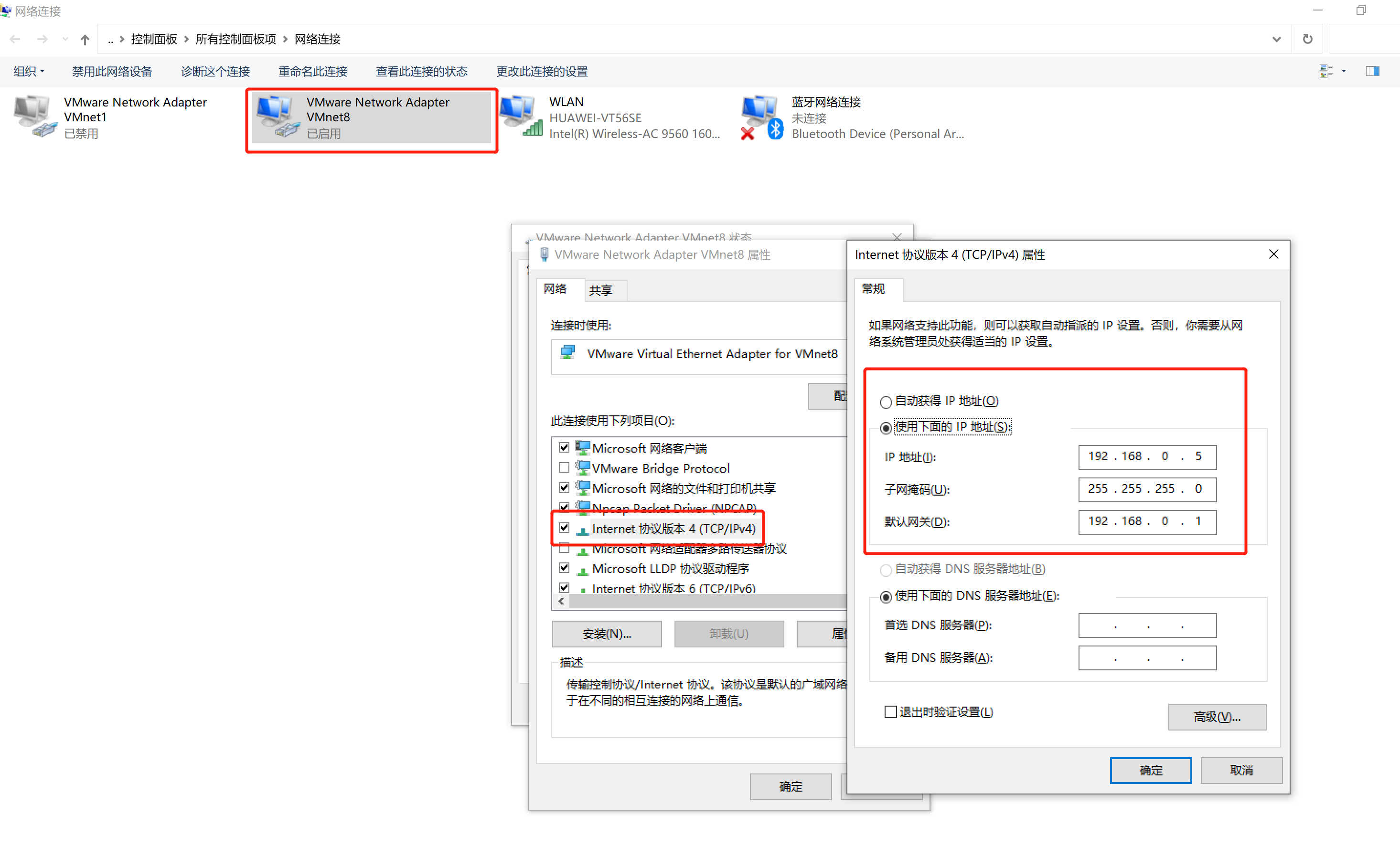
Task: Toggle the preview pane icon
Action: click(1372, 71)
